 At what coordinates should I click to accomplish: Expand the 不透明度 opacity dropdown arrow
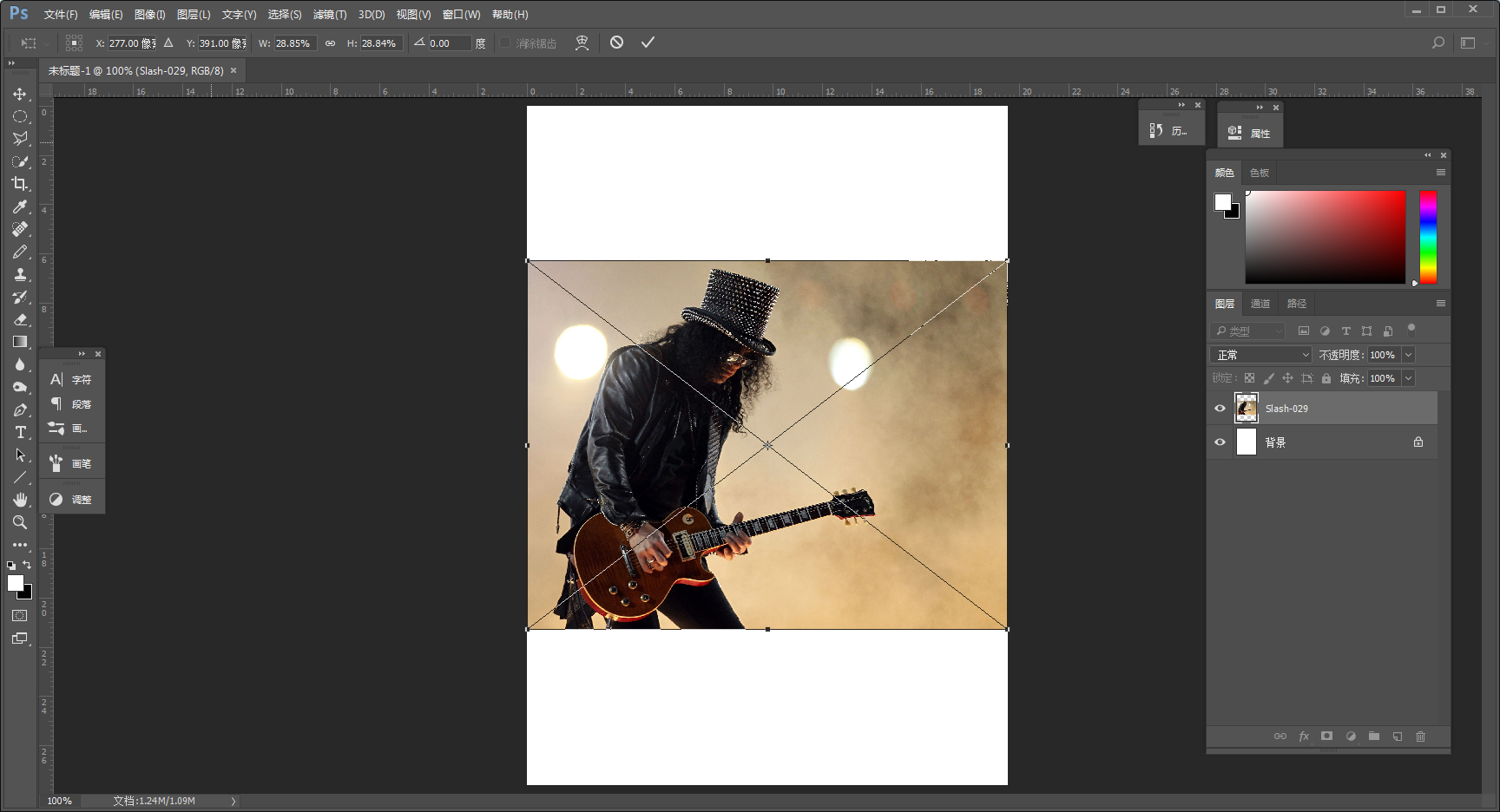click(1408, 355)
